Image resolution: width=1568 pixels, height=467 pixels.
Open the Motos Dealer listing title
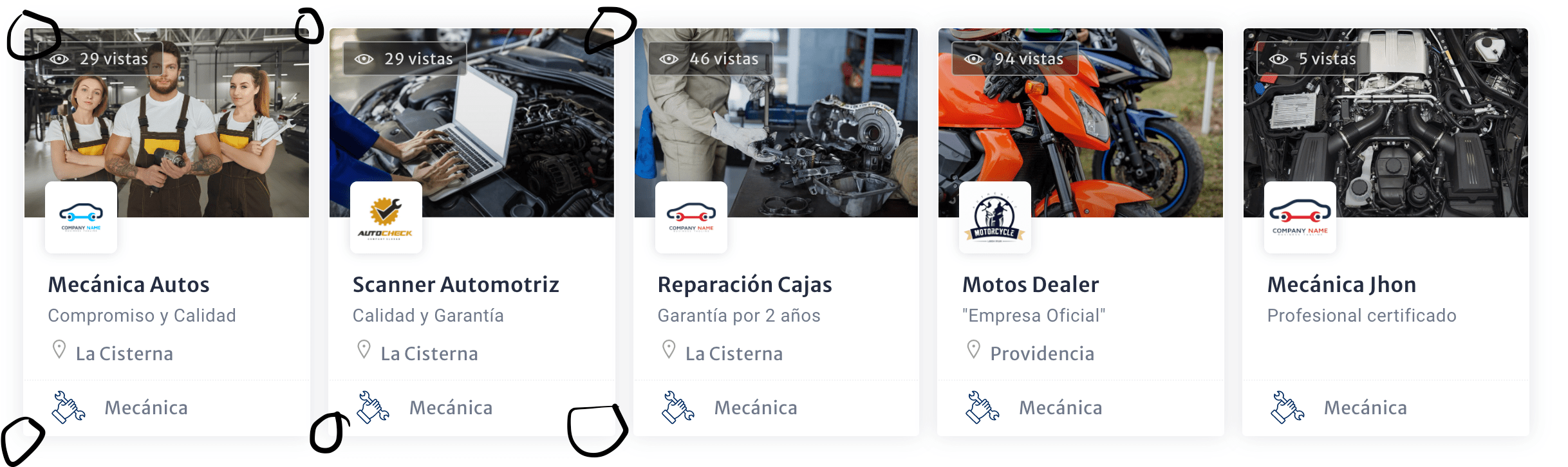1031,284
